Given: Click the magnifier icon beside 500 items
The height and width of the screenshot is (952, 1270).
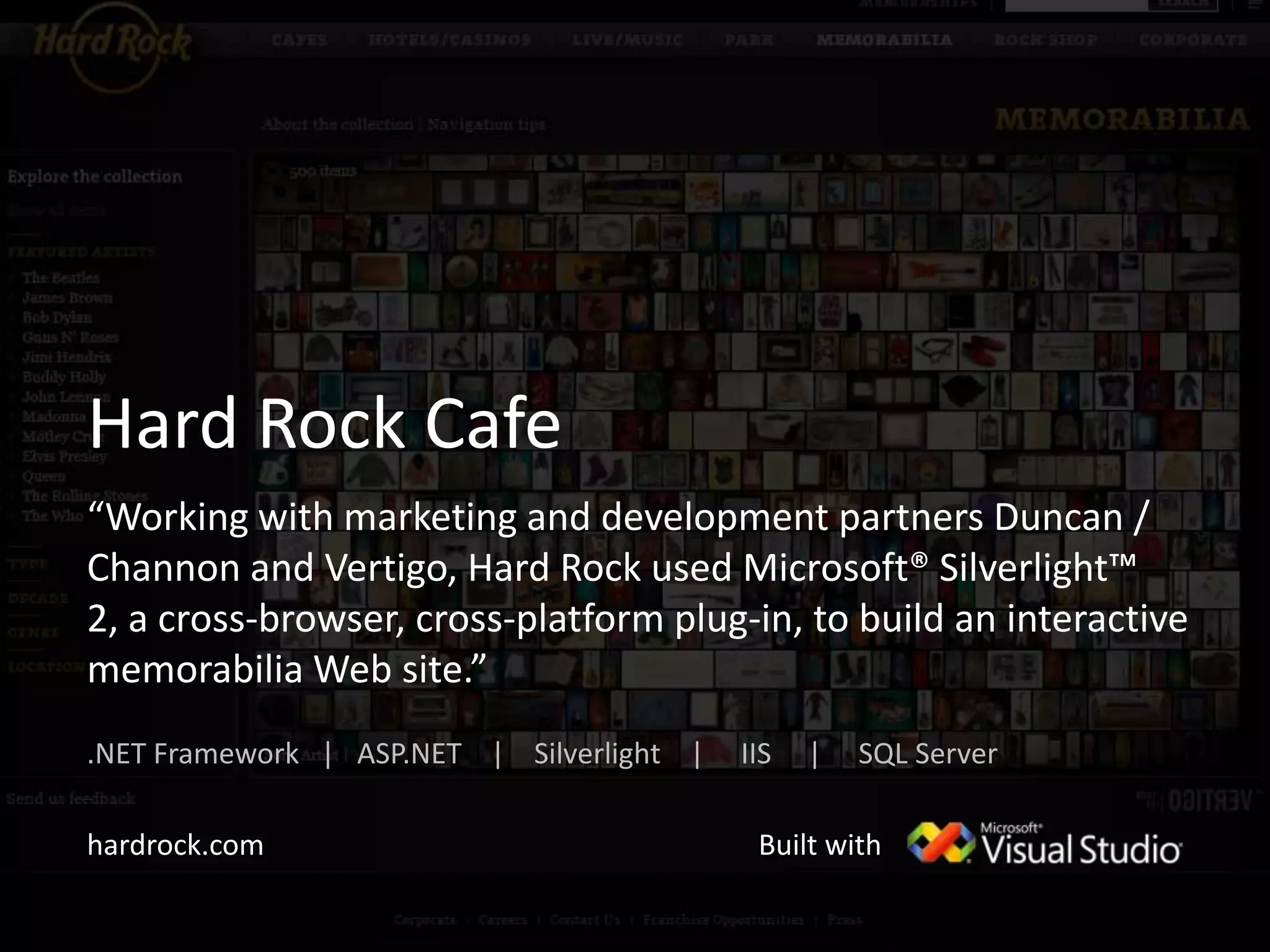Looking at the screenshot, I should tap(271, 172).
